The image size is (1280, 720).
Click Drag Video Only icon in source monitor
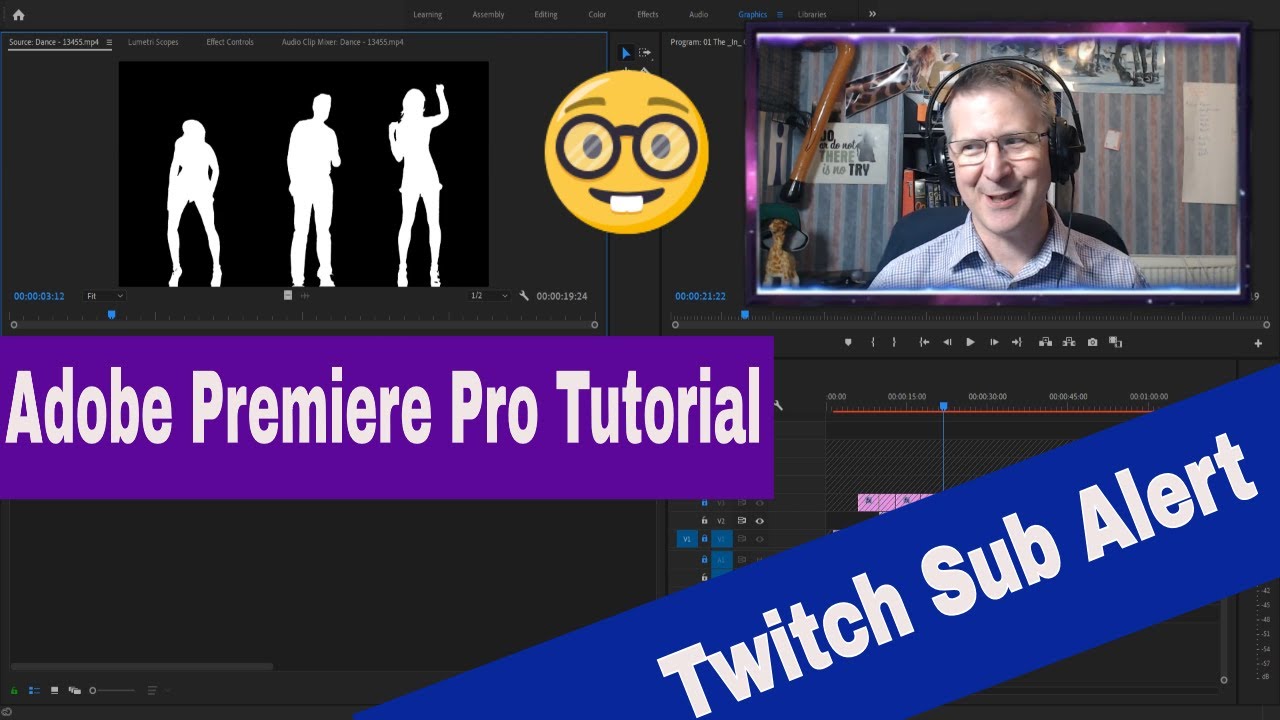tap(288, 295)
